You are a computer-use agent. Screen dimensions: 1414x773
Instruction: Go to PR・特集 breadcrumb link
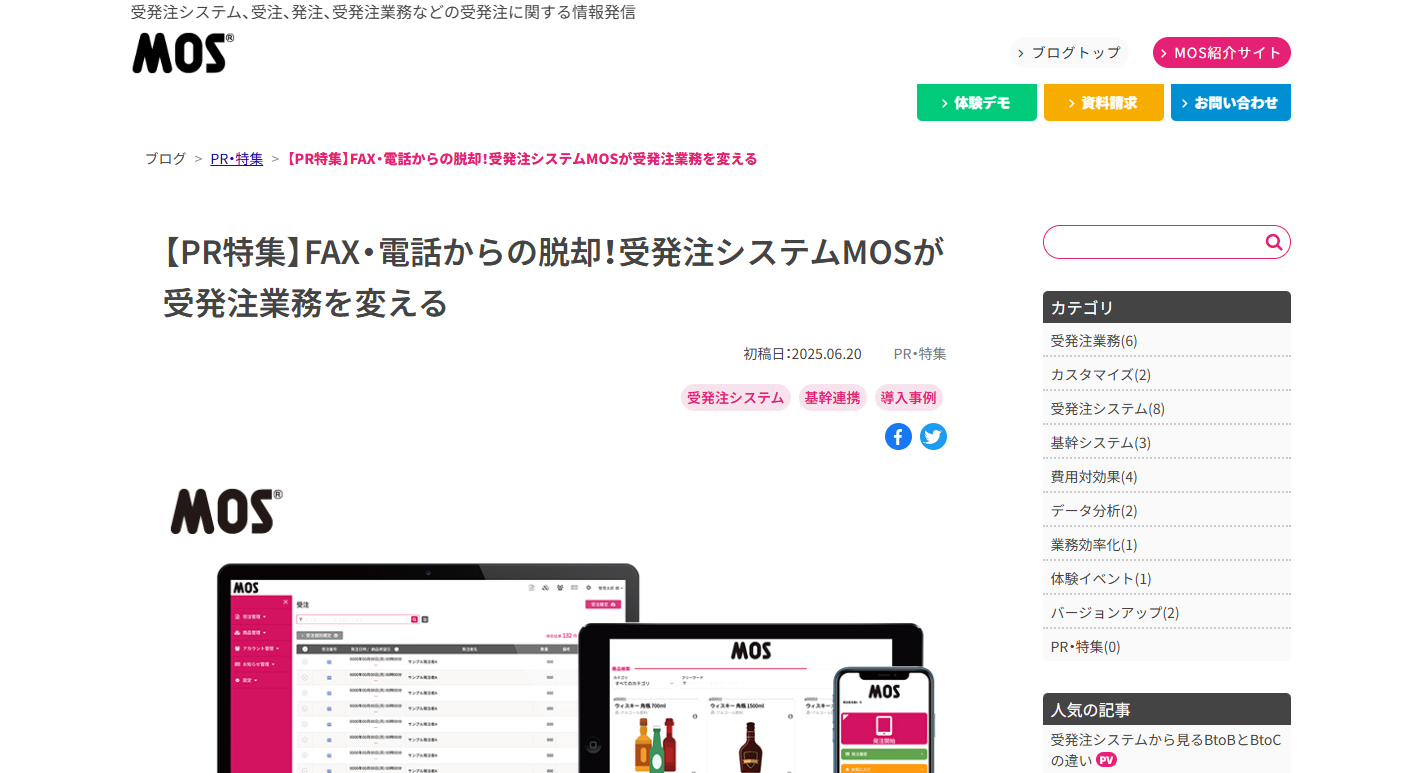[x=237, y=158]
